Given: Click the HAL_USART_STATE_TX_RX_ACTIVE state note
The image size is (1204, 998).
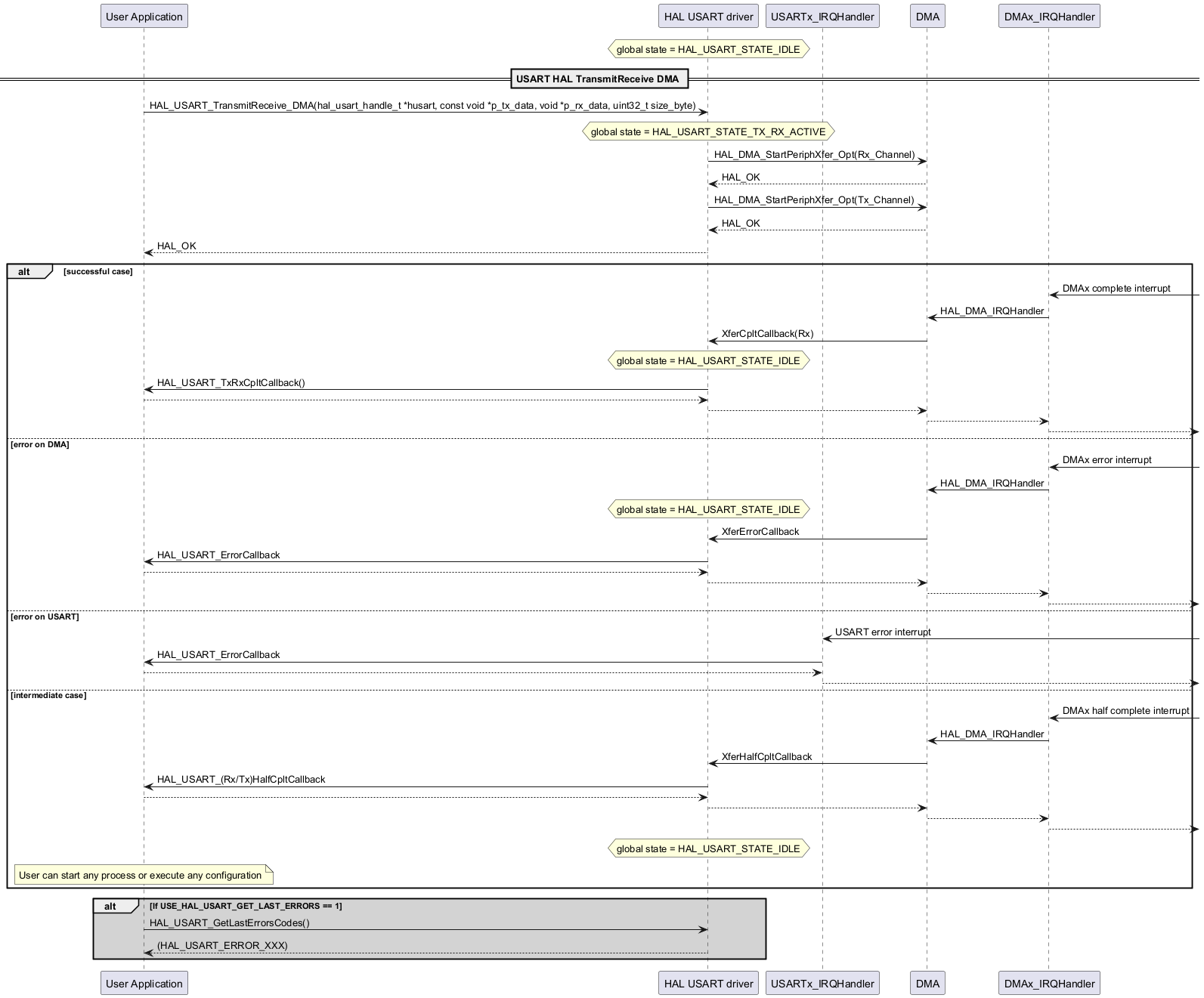Looking at the screenshot, I should (708, 132).
